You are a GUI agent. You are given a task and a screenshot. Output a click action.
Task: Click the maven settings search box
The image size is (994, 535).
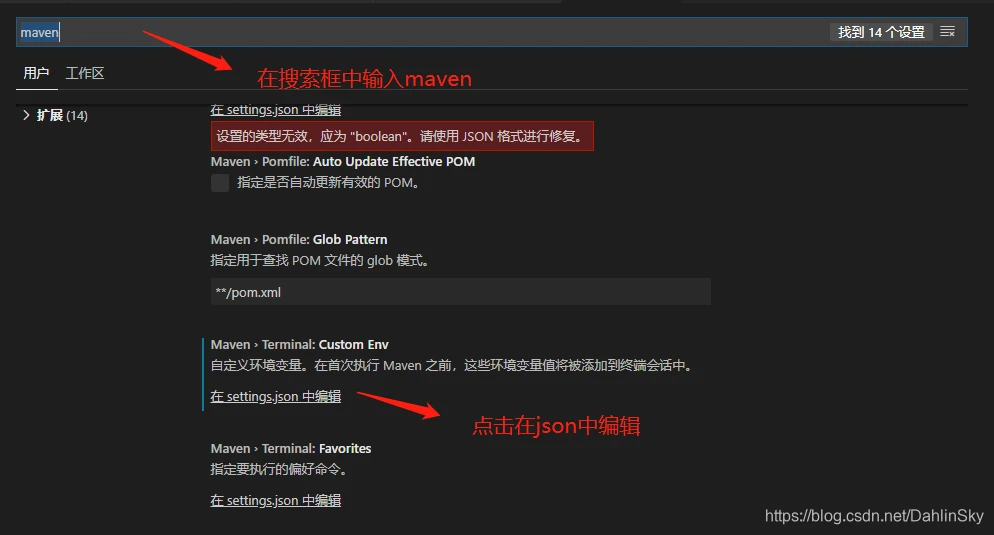(x=491, y=32)
